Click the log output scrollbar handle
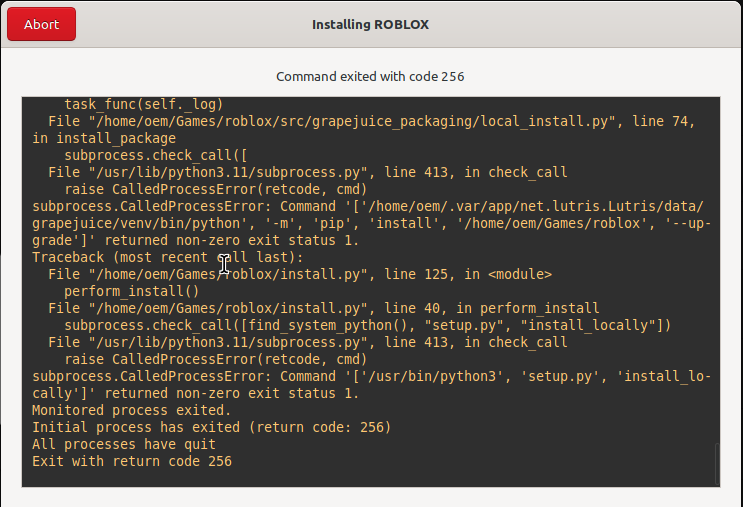 click(x=716, y=463)
